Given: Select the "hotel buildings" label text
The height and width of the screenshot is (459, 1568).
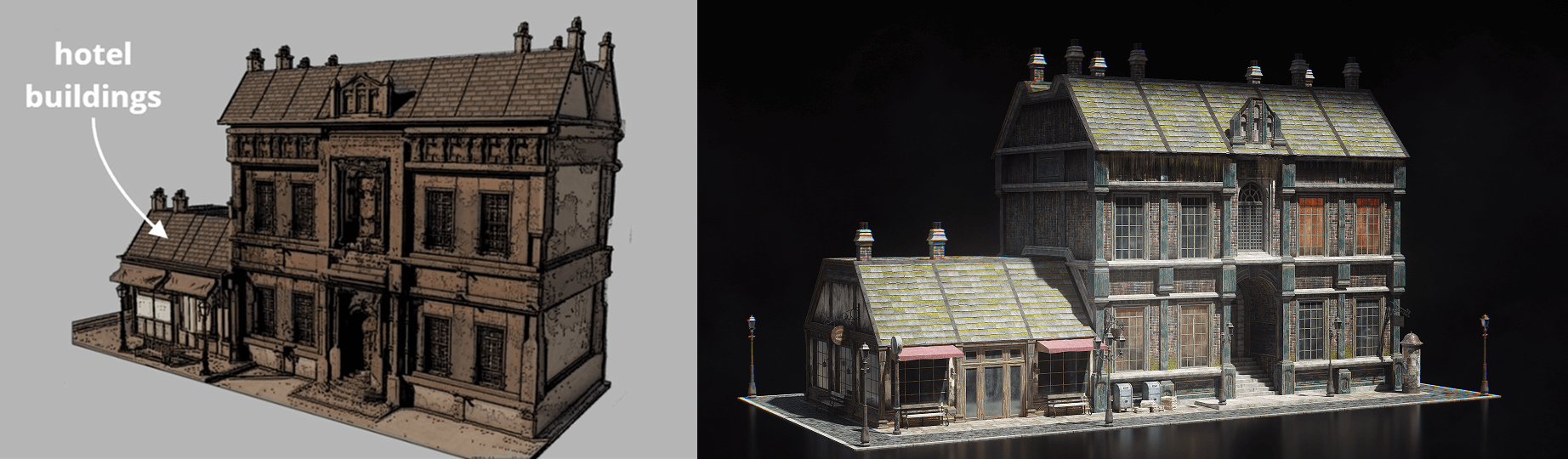Looking at the screenshot, I should [93, 76].
